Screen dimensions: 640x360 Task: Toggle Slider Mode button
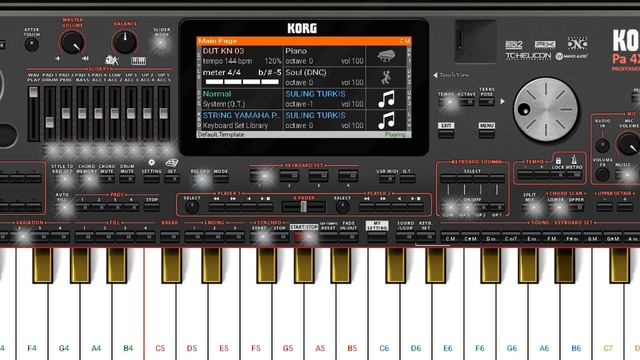tap(161, 44)
